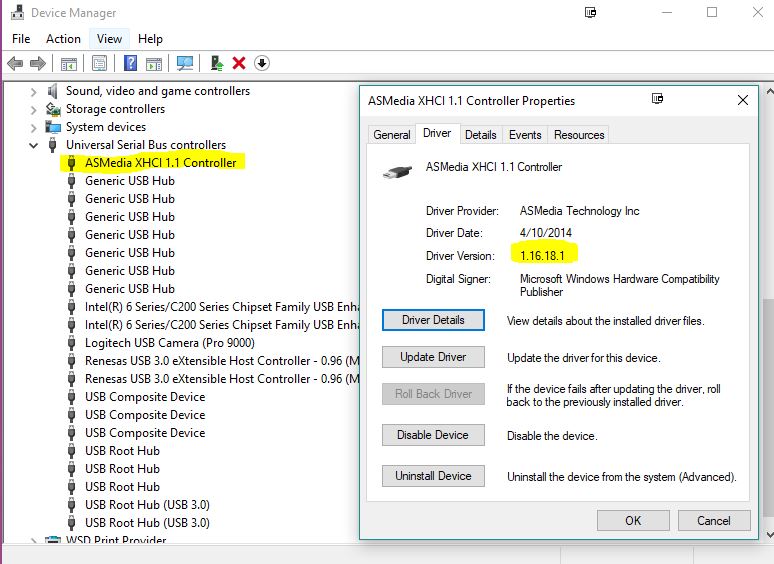774x564 pixels.
Task: Collapse Universal Serial Bus controllers node
Action: point(33,146)
